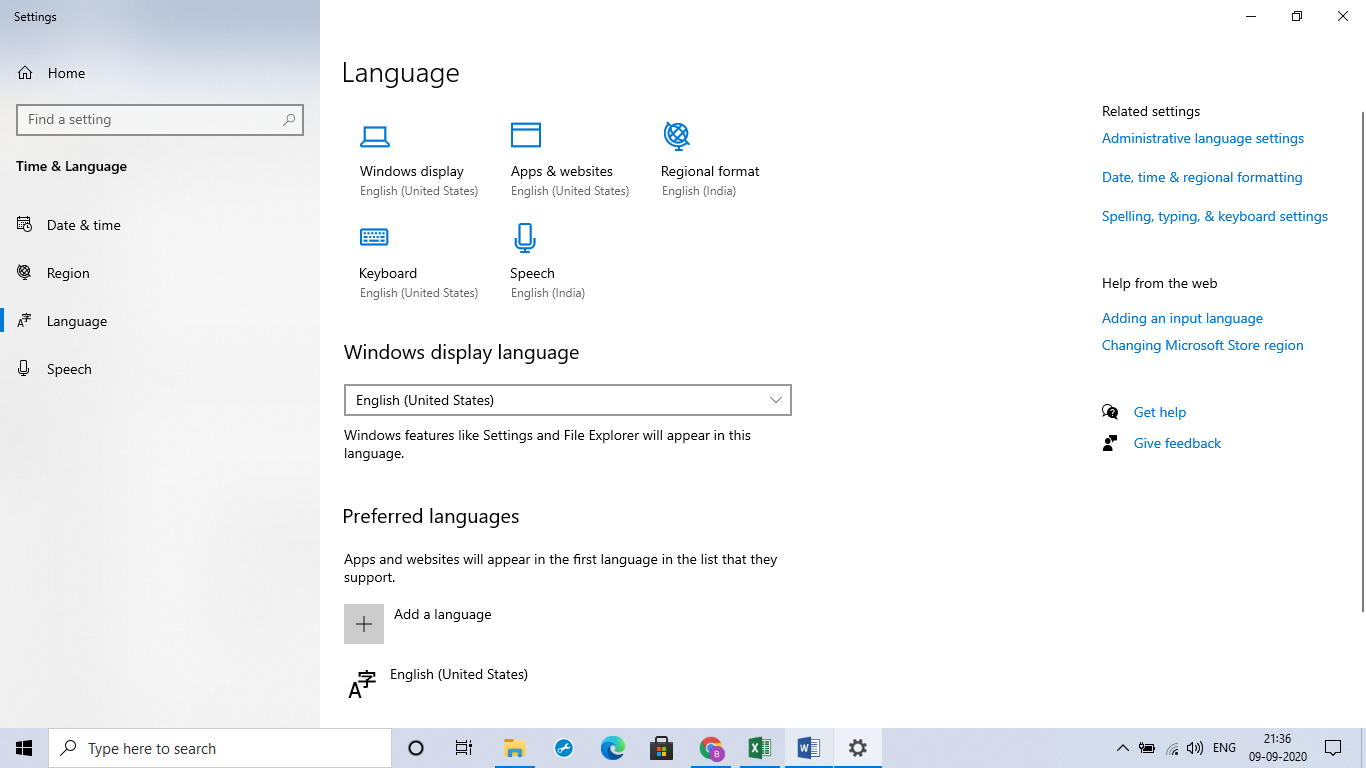The image size is (1366, 768).
Task: Click the Language icon in the sidebar
Action: [x=24, y=320]
